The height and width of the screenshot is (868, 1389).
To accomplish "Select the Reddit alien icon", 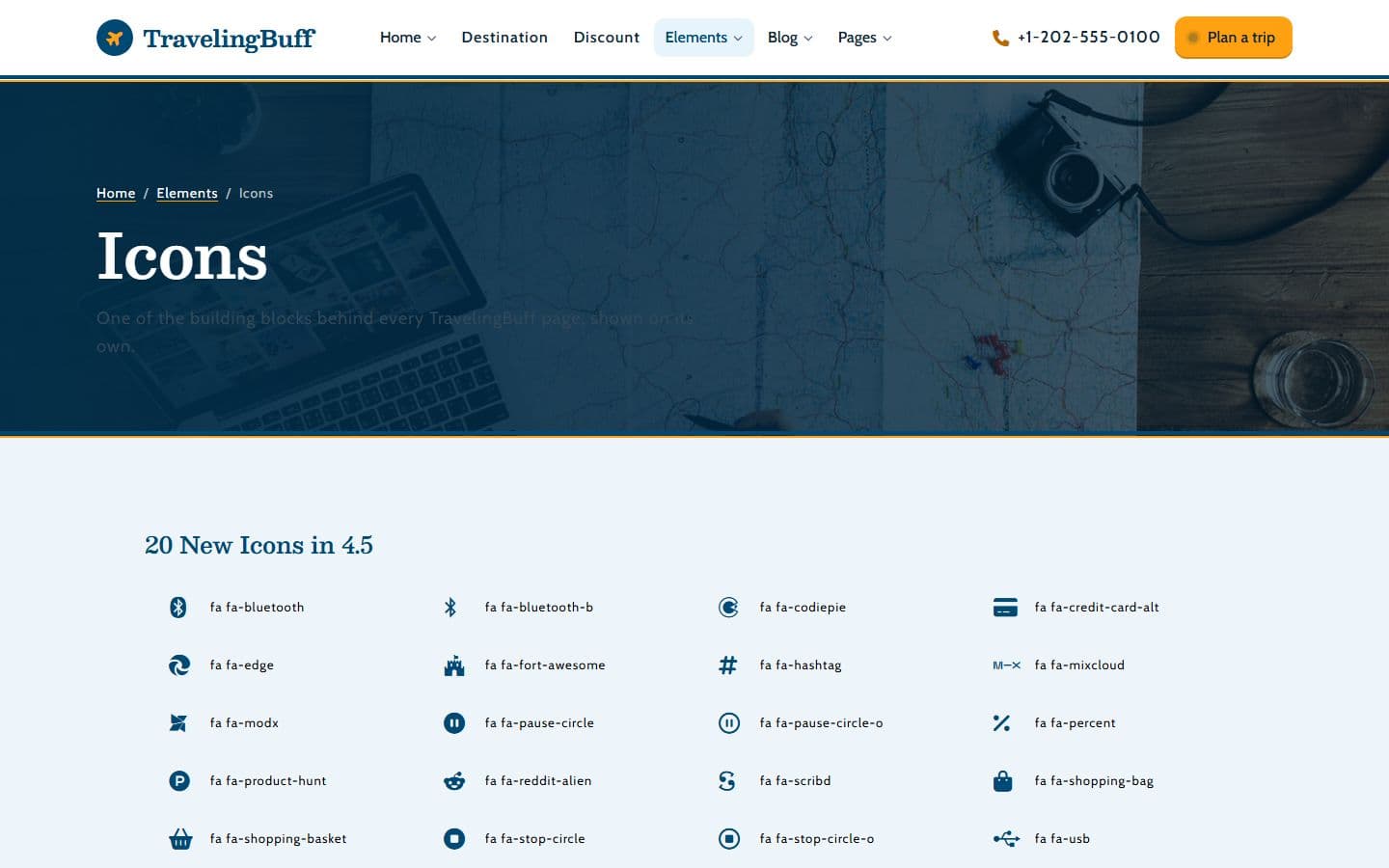I will [454, 780].
